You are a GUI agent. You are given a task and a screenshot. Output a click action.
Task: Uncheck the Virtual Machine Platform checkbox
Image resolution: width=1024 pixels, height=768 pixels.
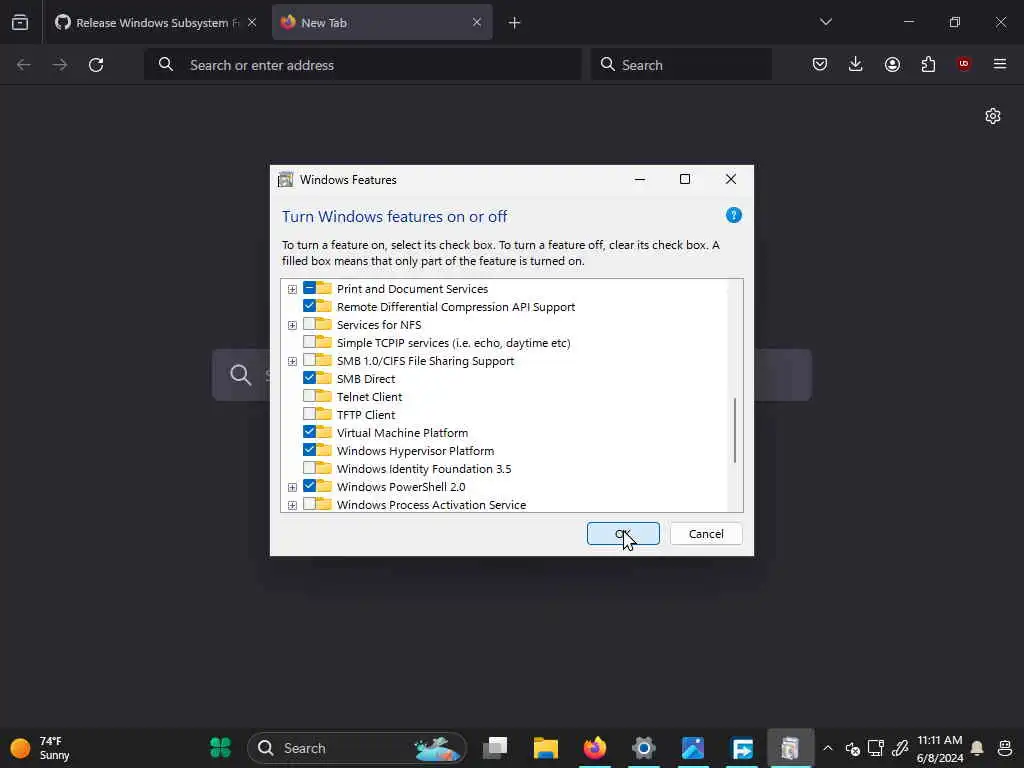310,432
